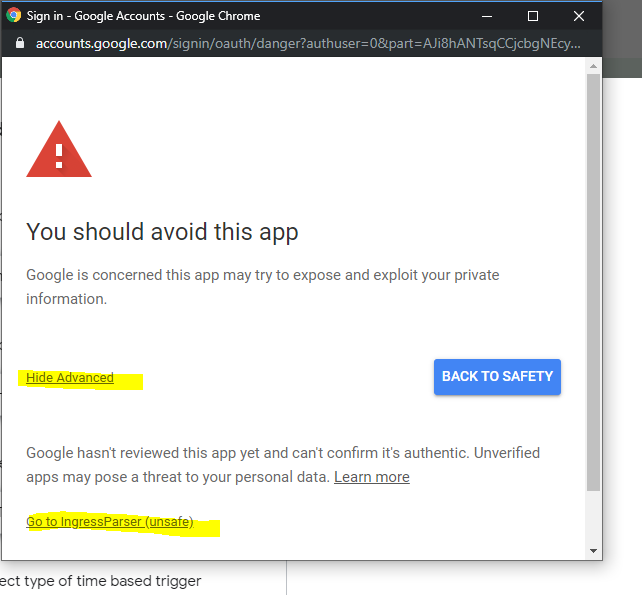Close the Google Accounts sign-in window
This screenshot has width=642, height=595.
[579, 16]
